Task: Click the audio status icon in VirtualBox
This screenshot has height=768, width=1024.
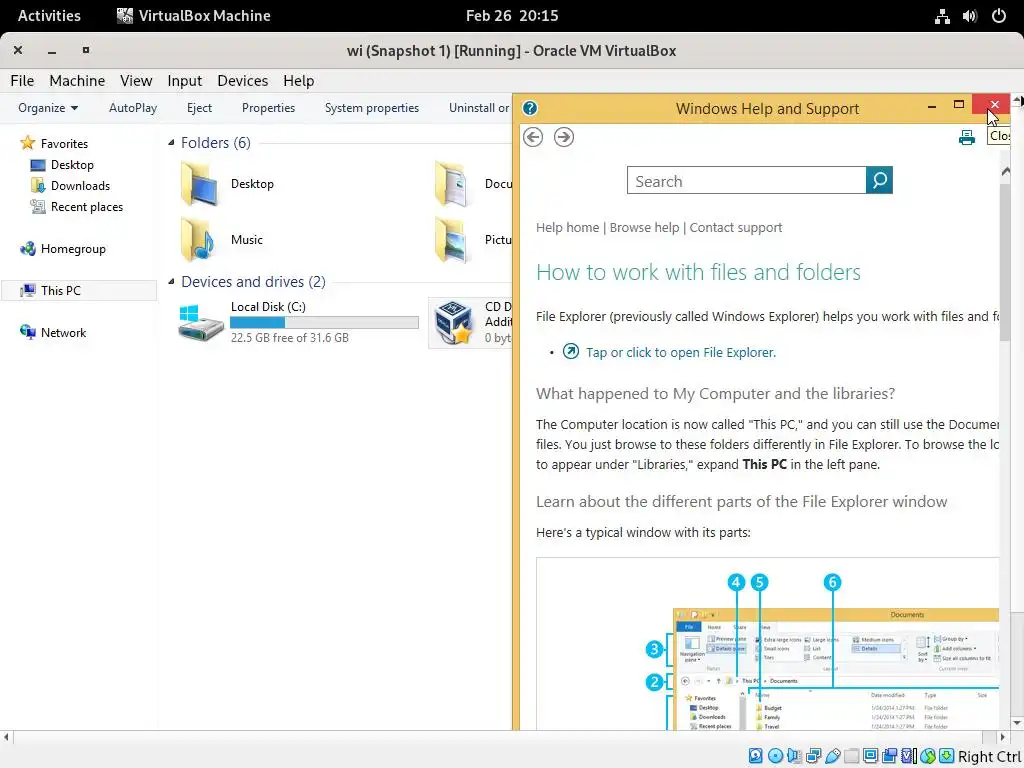Action: point(794,756)
